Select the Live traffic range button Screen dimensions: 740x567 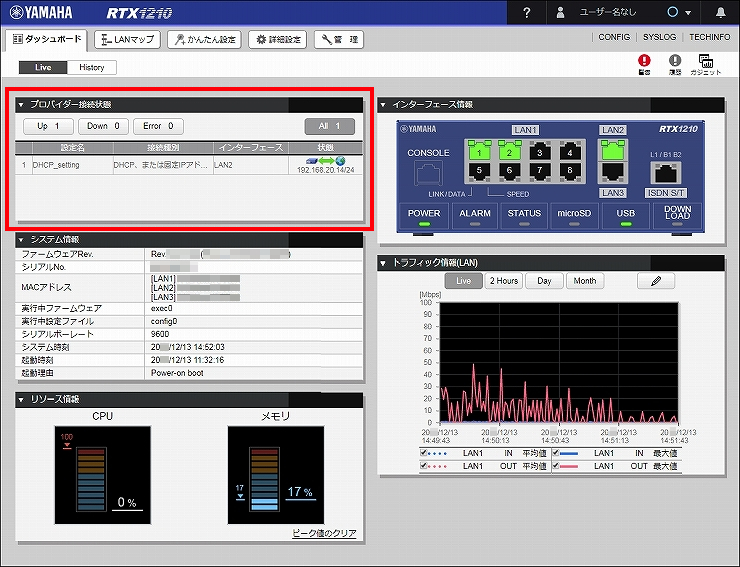click(463, 281)
